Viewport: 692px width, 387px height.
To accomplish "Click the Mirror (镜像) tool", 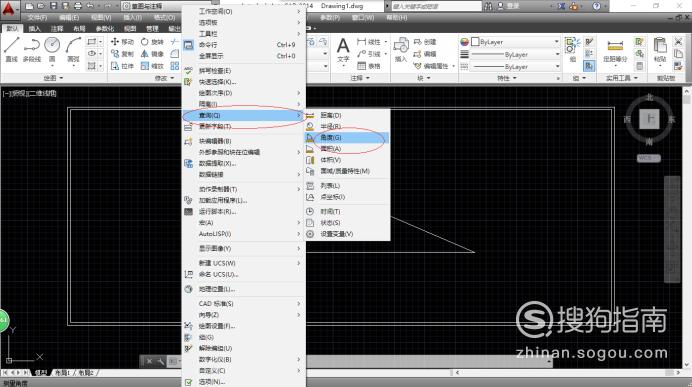I will pyautogui.click(x=152, y=54).
